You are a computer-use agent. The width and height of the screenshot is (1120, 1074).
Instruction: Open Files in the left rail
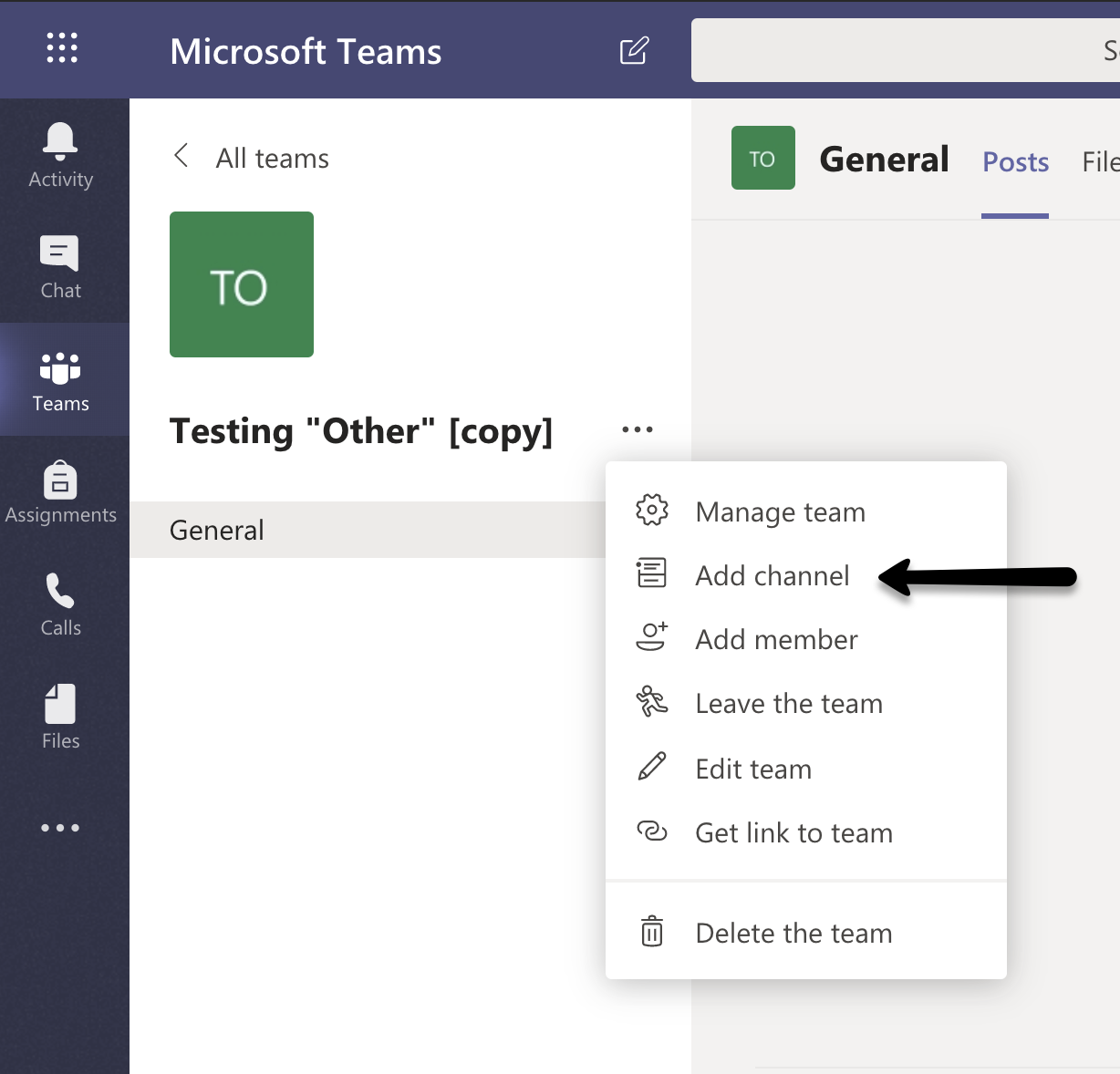(x=61, y=718)
